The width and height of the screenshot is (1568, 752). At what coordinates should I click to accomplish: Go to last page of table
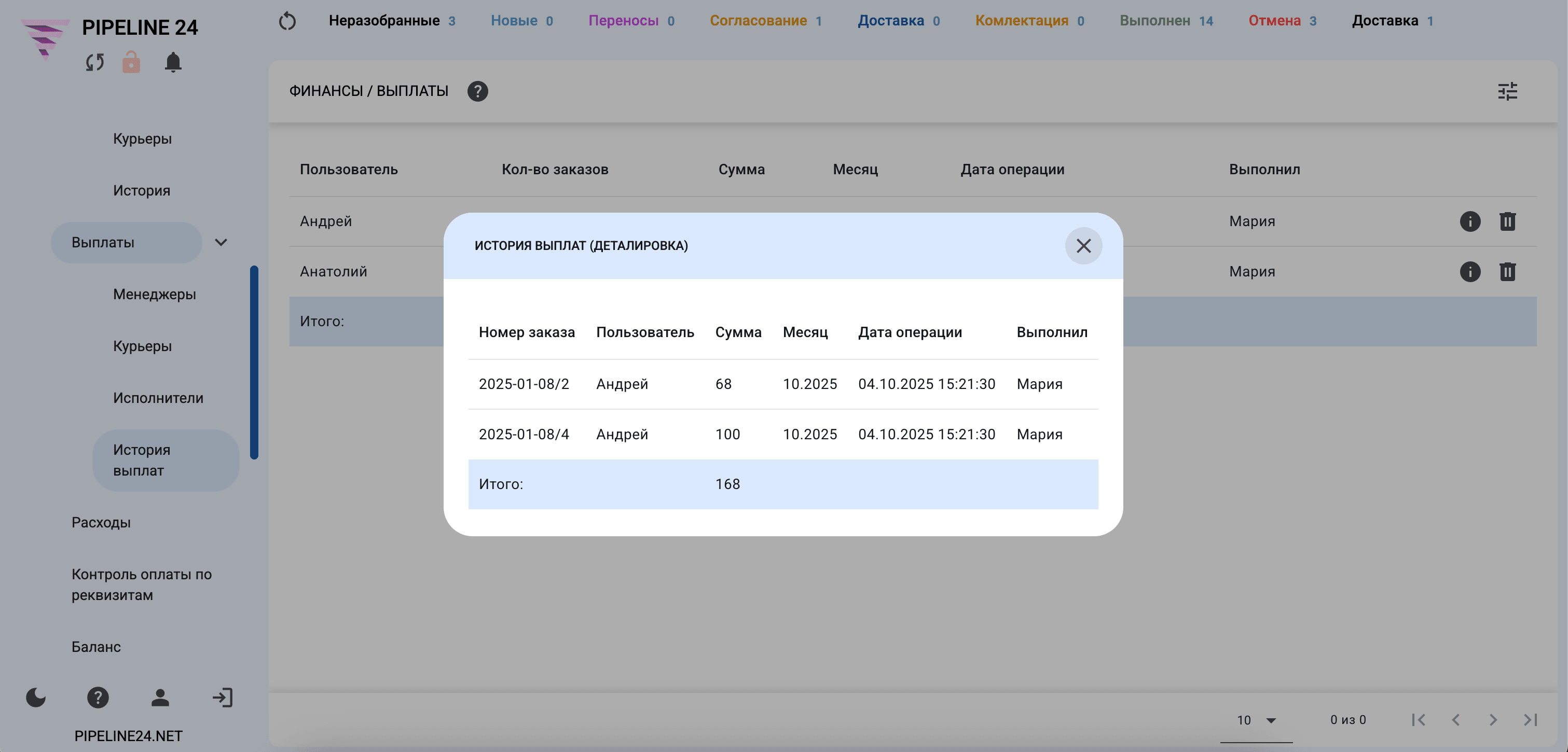(1530, 720)
